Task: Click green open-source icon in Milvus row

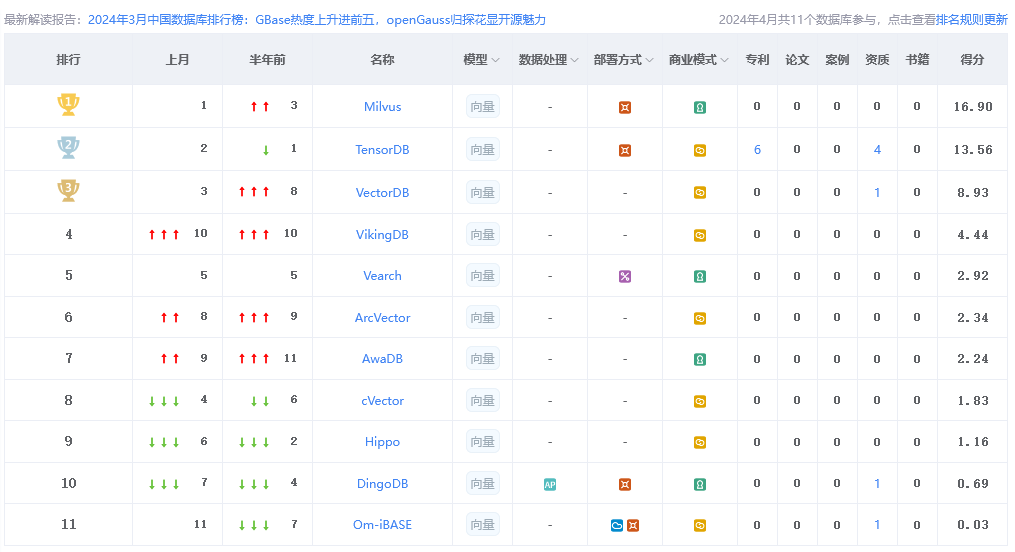Action: tap(700, 107)
